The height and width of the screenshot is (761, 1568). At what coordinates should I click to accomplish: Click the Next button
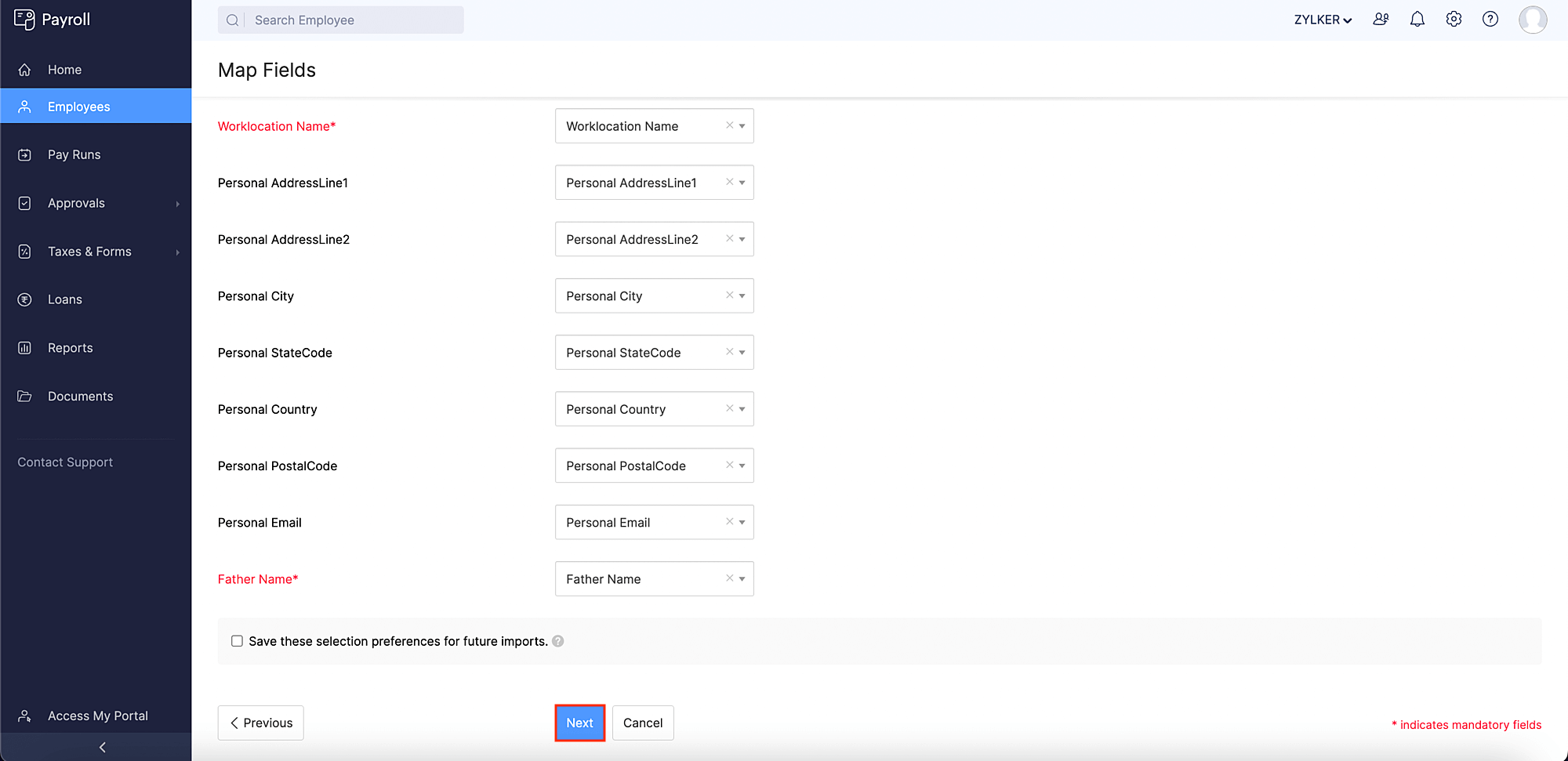click(579, 723)
